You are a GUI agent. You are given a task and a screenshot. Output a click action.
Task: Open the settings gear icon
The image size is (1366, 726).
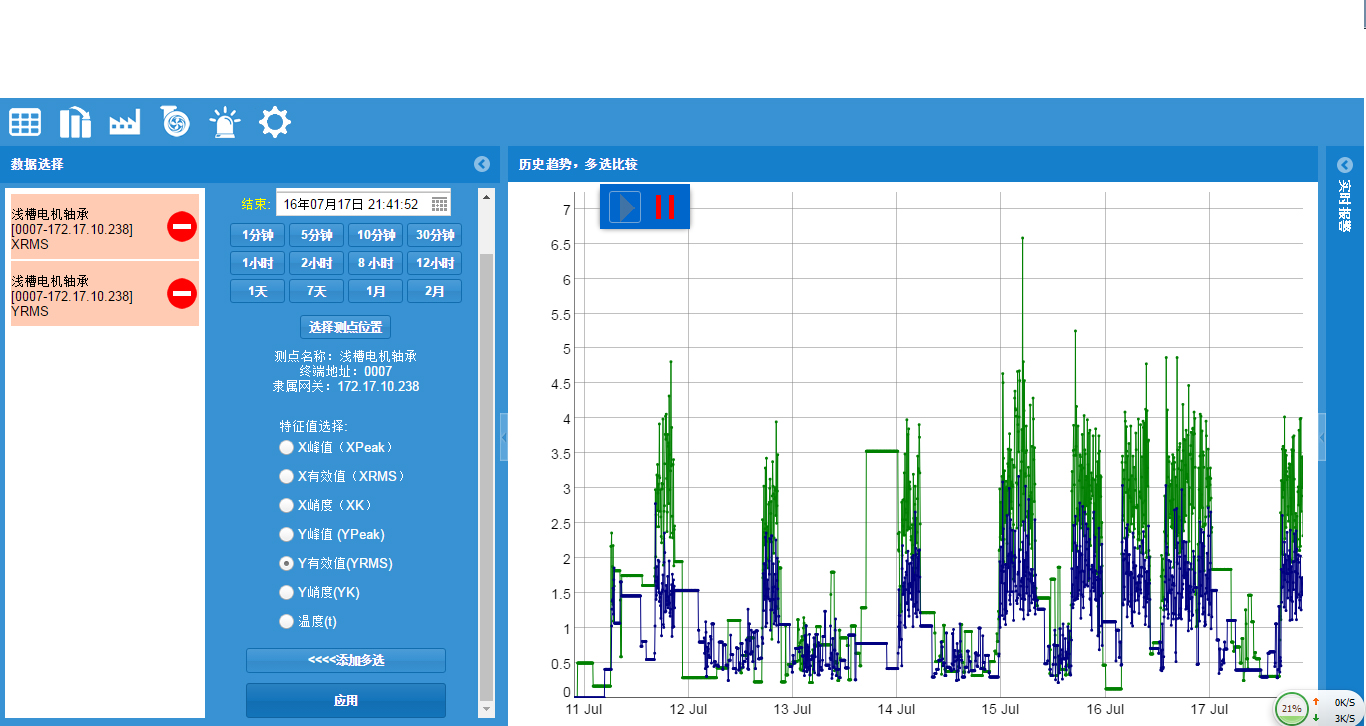click(275, 123)
